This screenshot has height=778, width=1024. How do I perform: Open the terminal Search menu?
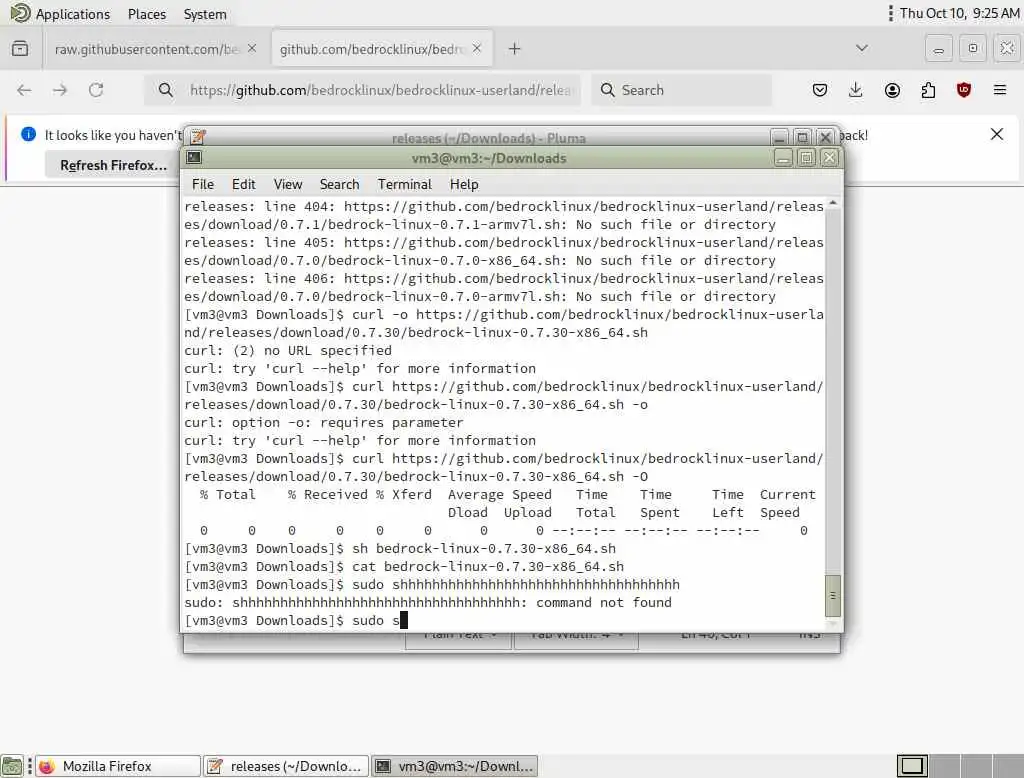click(x=339, y=184)
